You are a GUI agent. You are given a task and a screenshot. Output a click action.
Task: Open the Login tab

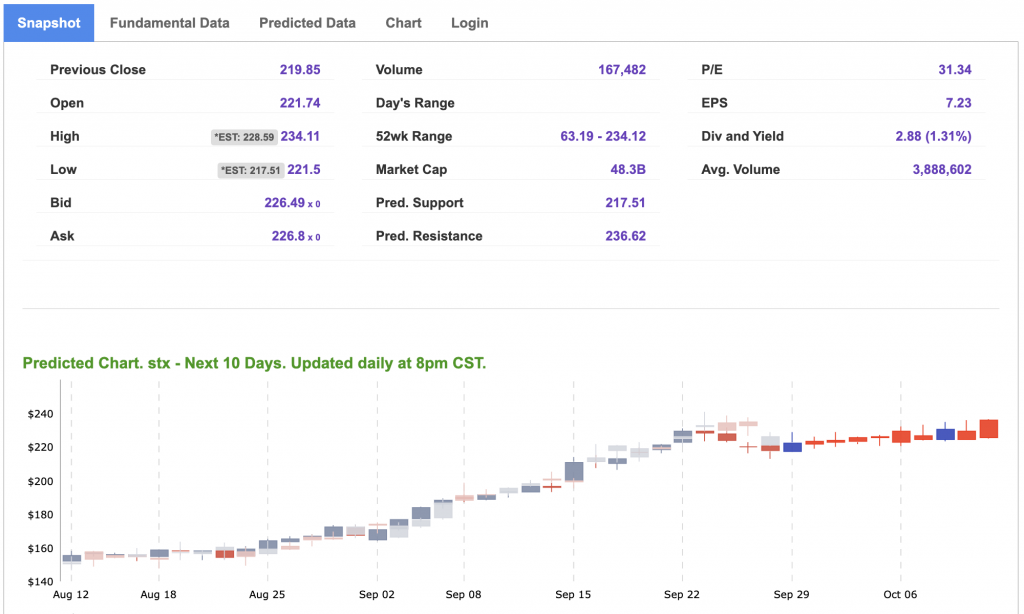point(469,23)
